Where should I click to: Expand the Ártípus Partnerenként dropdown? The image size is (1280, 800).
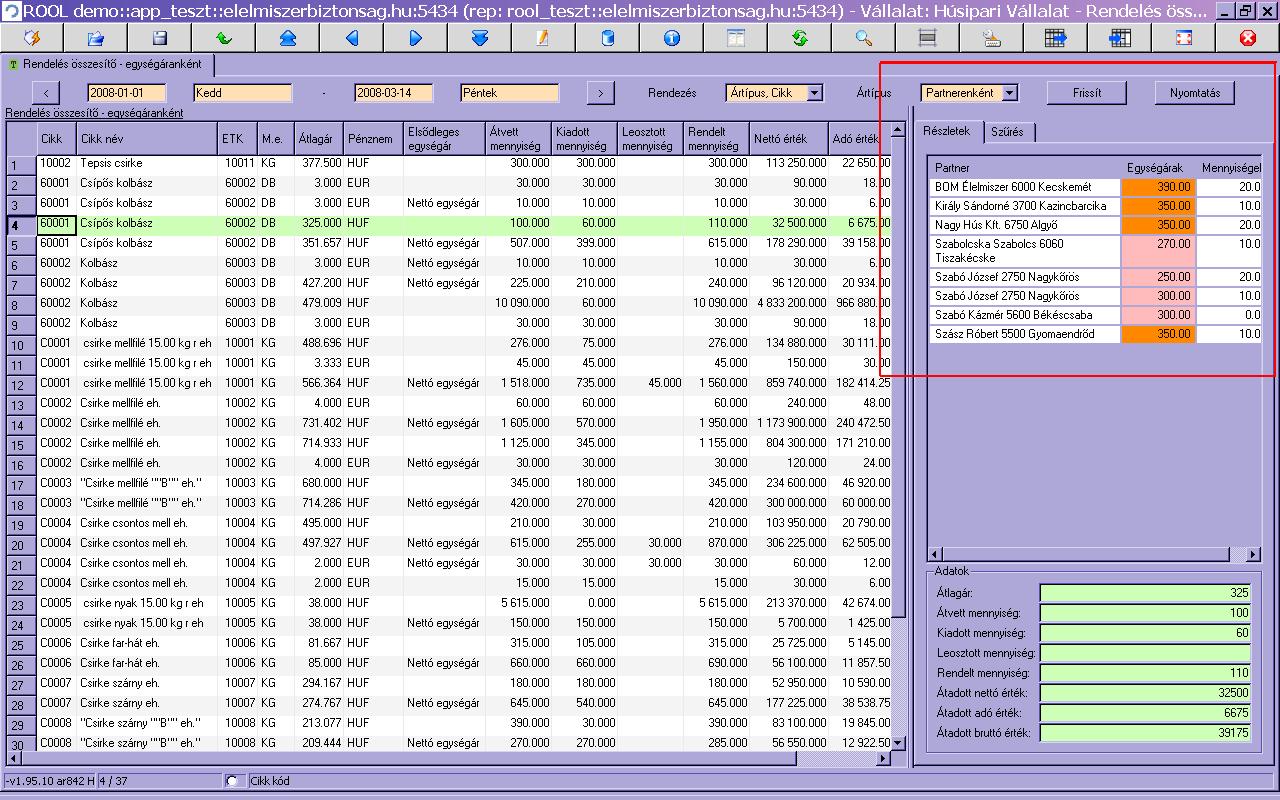tap(1008, 93)
